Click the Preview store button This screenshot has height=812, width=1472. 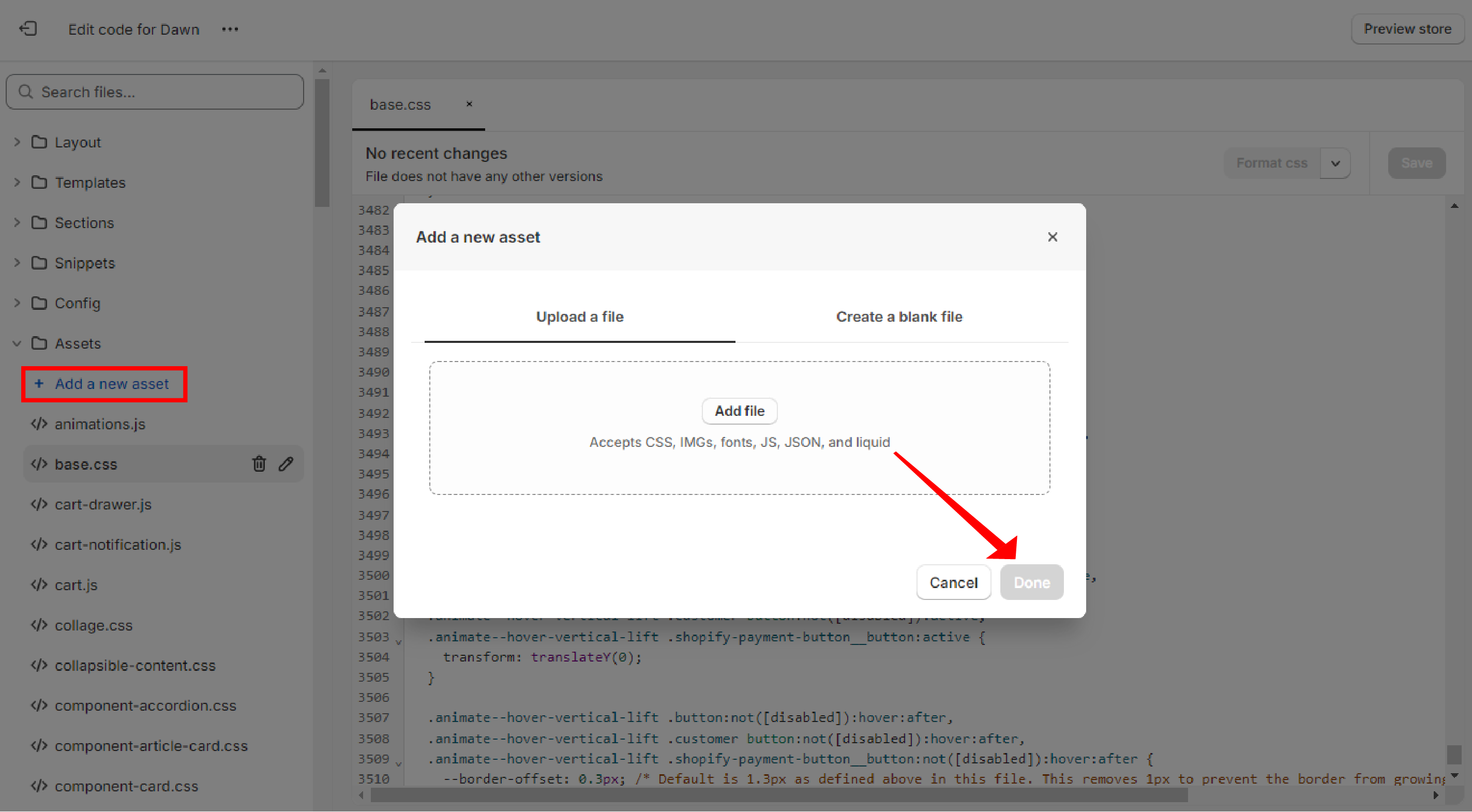pyautogui.click(x=1407, y=29)
